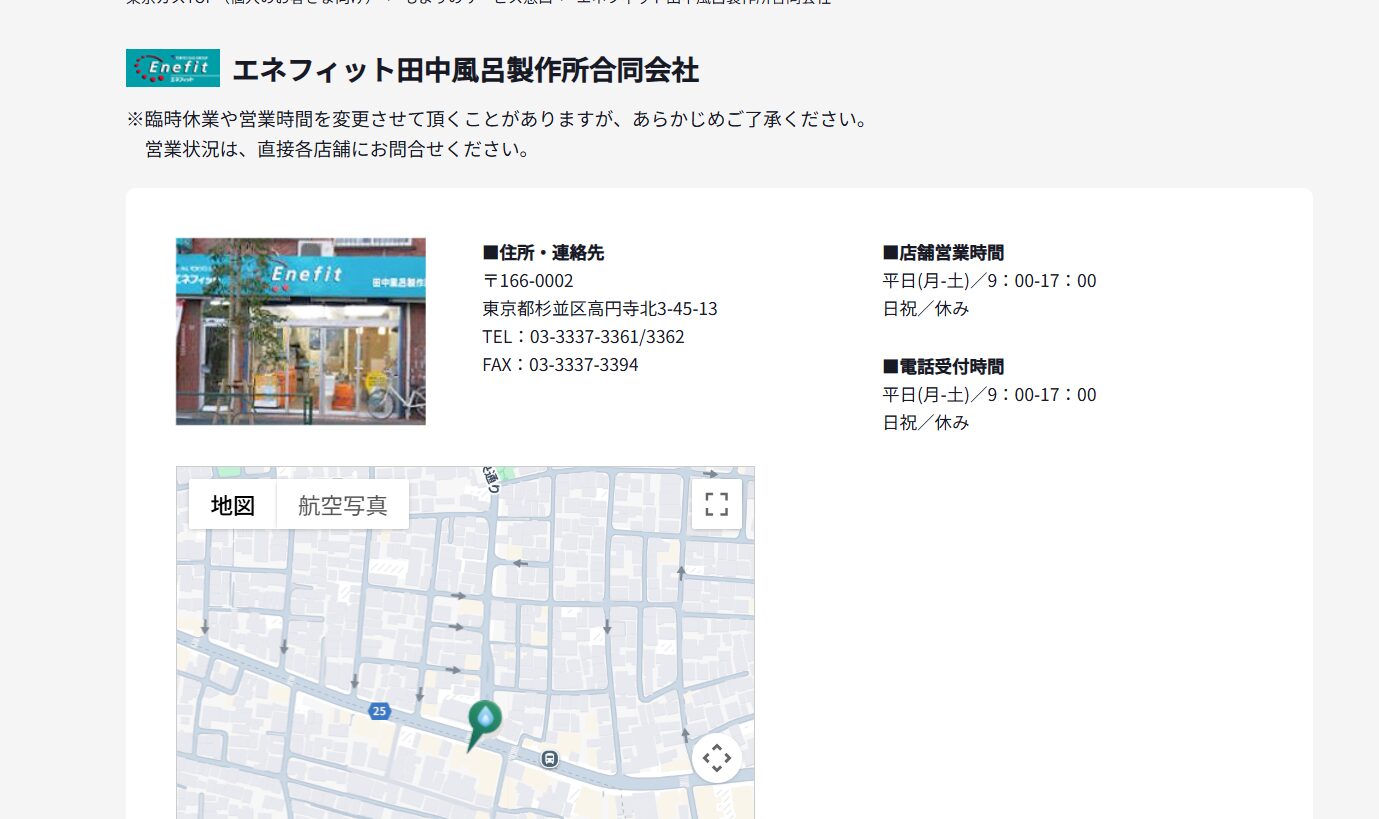Select the bus stop icon on map
The image size is (1379, 819).
(549, 759)
